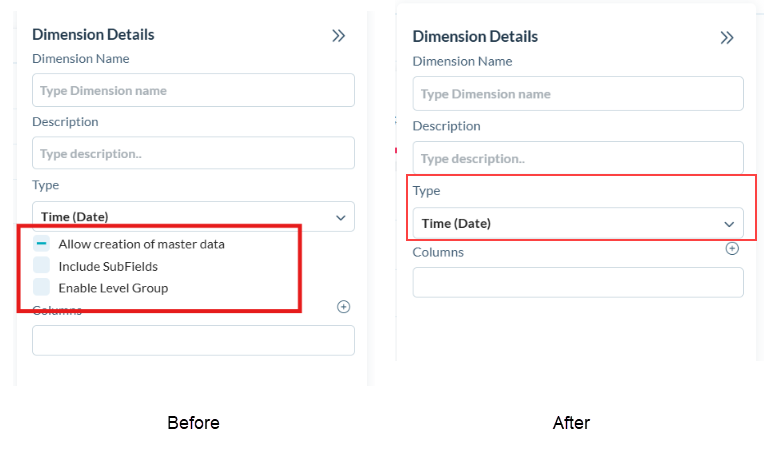The width and height of the screenshot is (764, 451).
Task: Click the Before caption text
Action: [x=193, y=423]
